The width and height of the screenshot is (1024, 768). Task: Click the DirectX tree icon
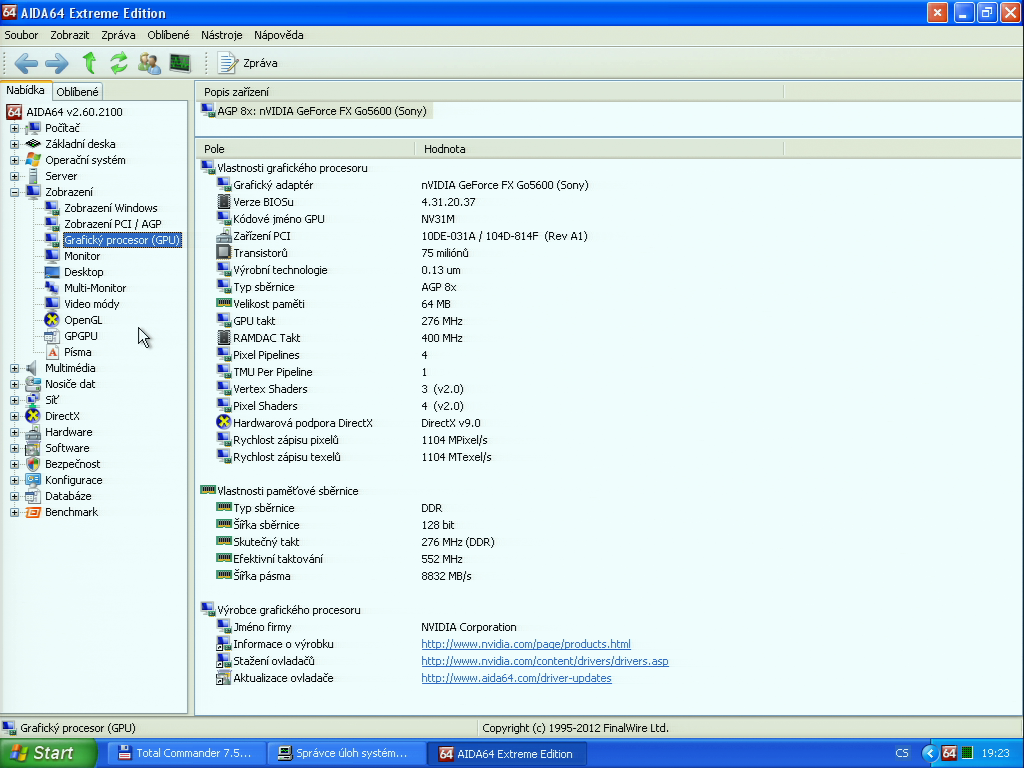pyautogui.click(x=33, y=416)
